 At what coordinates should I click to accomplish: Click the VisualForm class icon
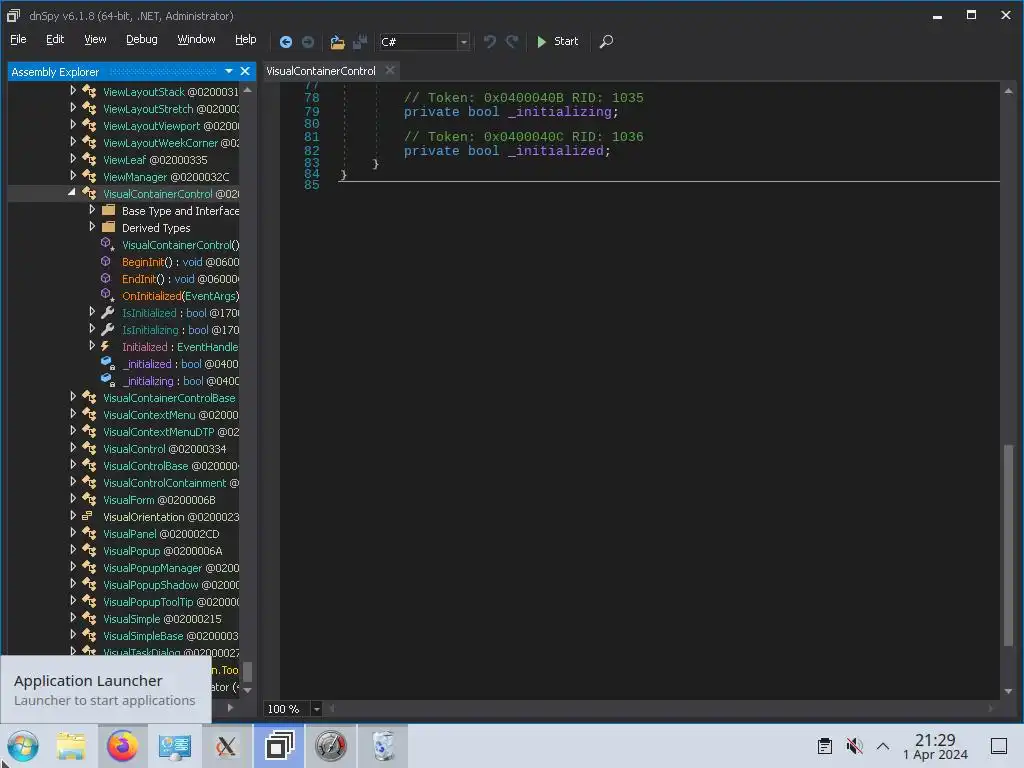[x=89, y=499]
